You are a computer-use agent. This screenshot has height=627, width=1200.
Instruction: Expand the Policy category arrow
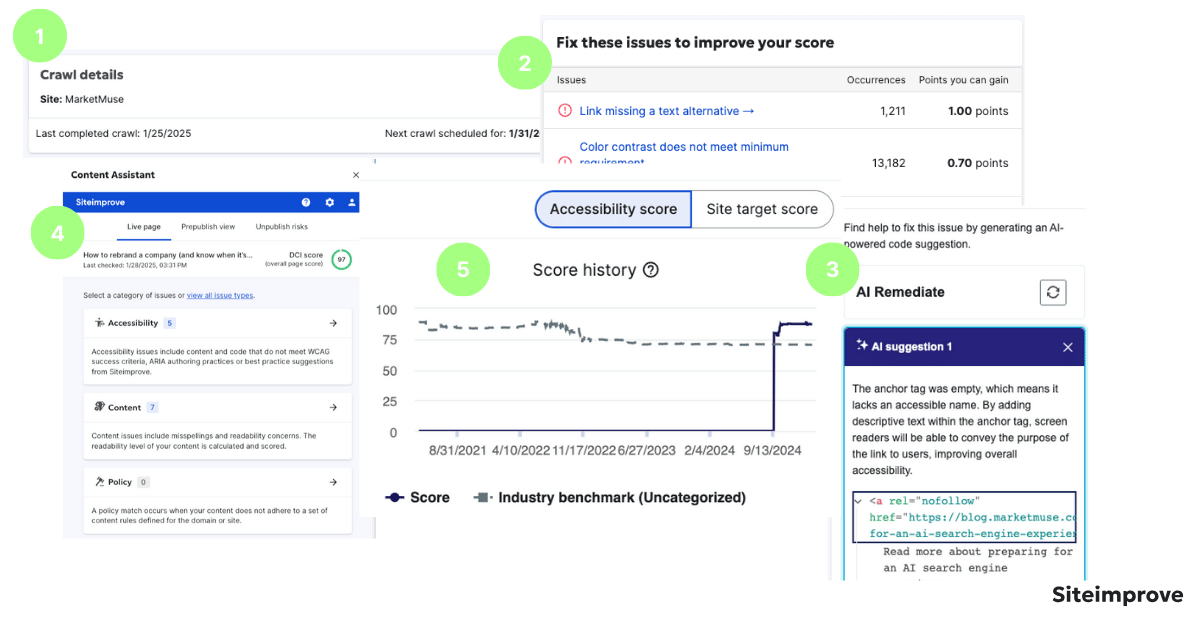pos(333,482)
